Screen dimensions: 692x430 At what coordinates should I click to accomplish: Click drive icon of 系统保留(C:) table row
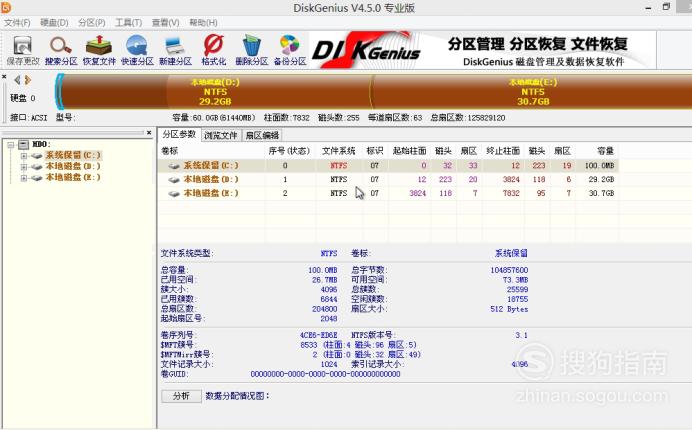click(174, 166)
